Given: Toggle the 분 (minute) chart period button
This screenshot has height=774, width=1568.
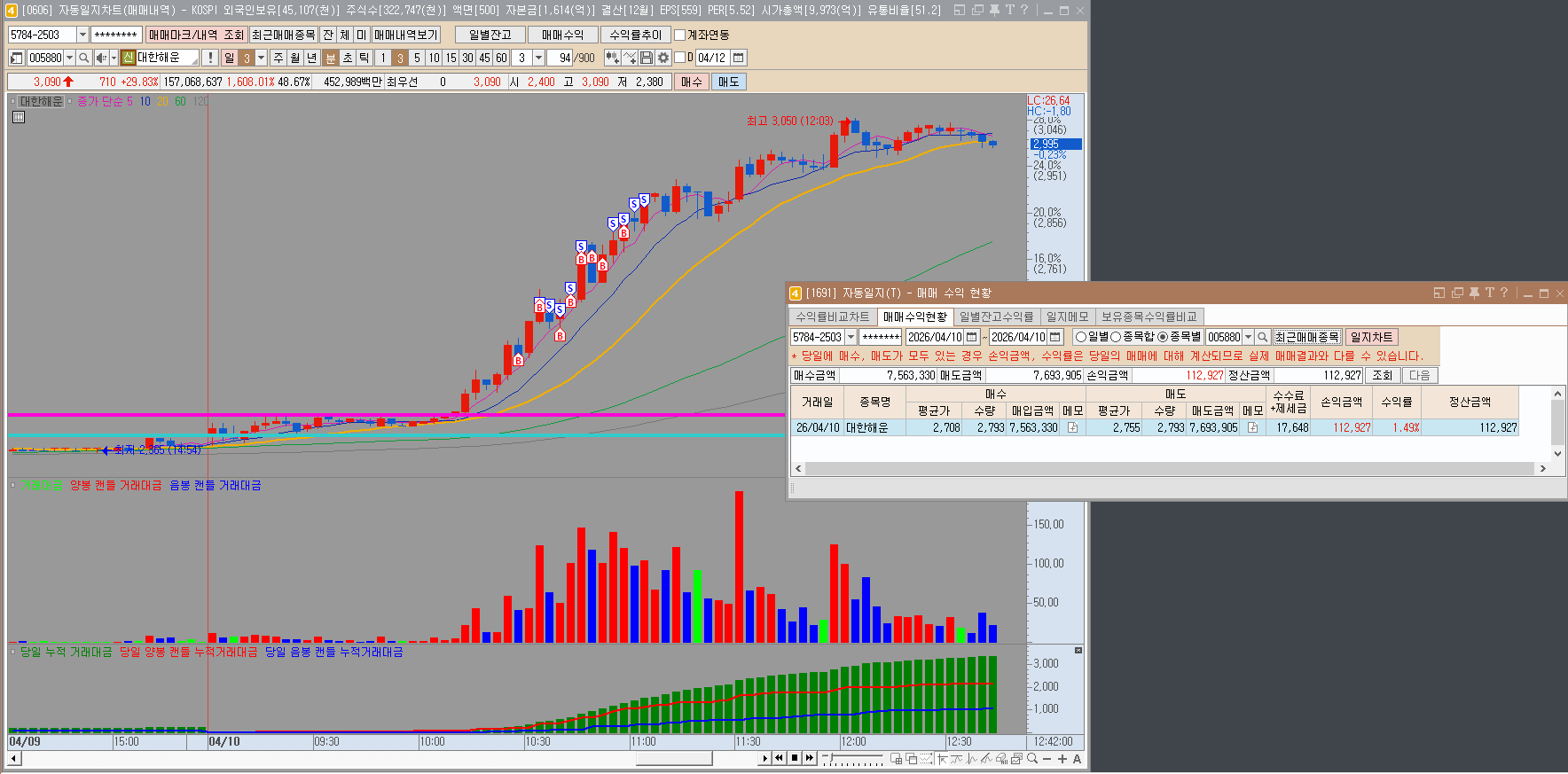Looking at the screenshot, I should (331, 58).
